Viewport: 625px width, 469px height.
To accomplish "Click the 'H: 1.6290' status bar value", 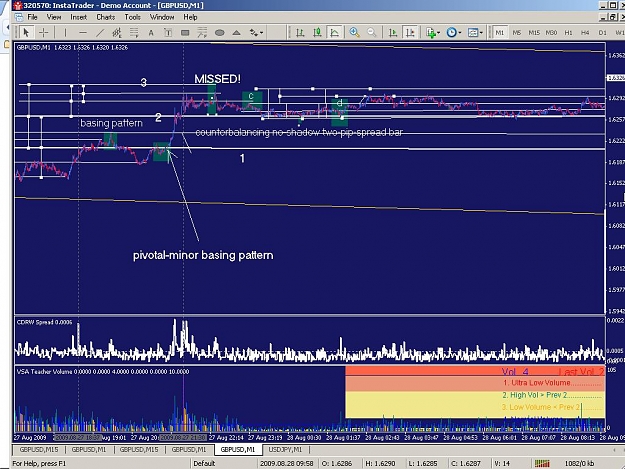I will (x=380, y=463).
